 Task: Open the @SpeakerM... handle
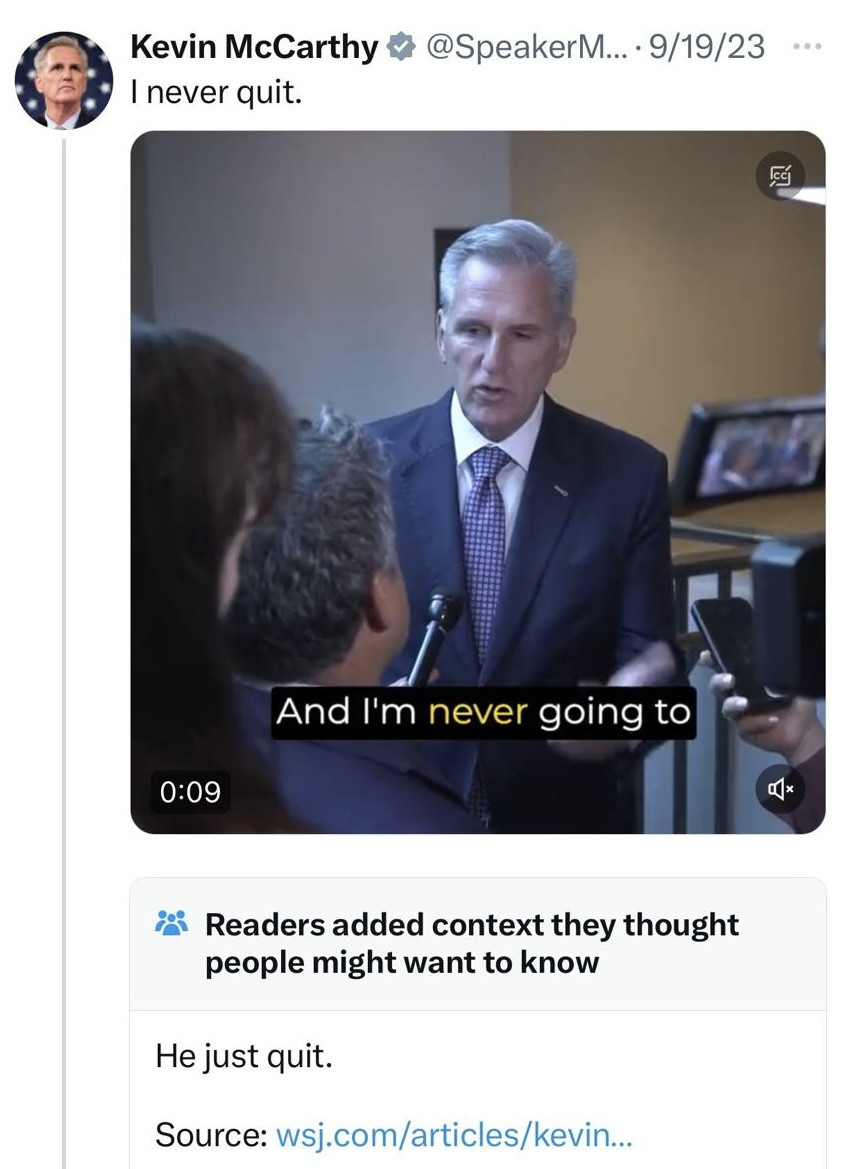[527, 47]
